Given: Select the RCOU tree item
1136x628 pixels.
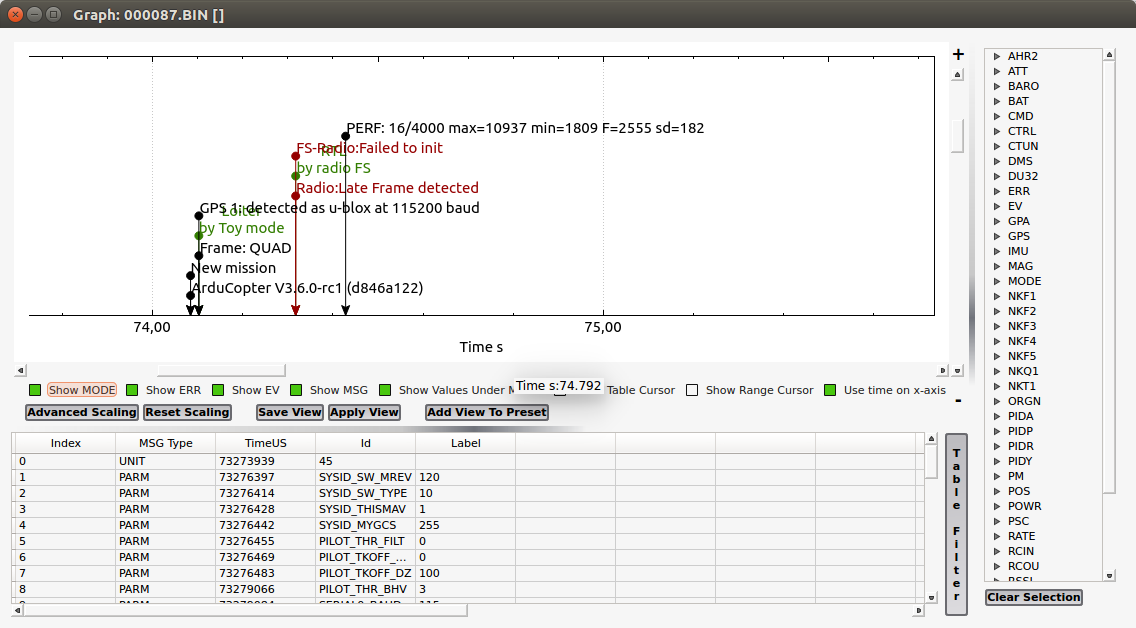Looking at the screenshot, I should tap(1023, 566).
